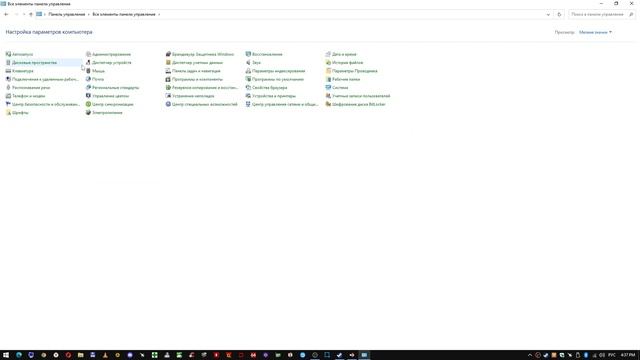The width and height of the screenshot is (640, 360).
Task: Open the Система computer icon
Action: click(328, 88)
